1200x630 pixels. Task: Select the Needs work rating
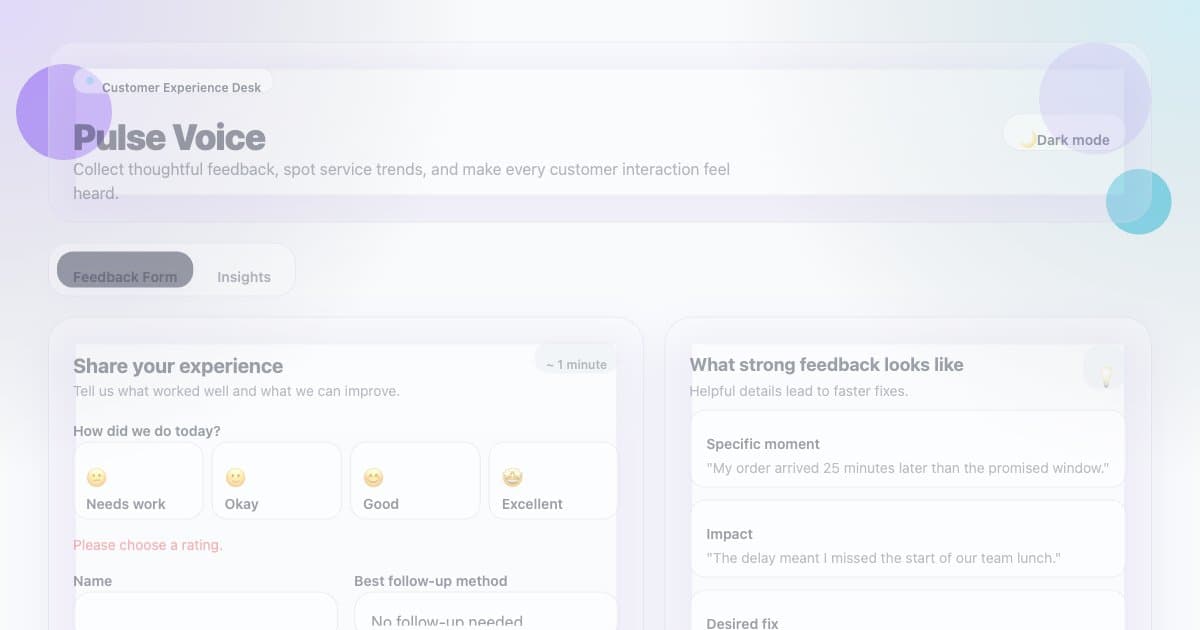coord(139,481)
